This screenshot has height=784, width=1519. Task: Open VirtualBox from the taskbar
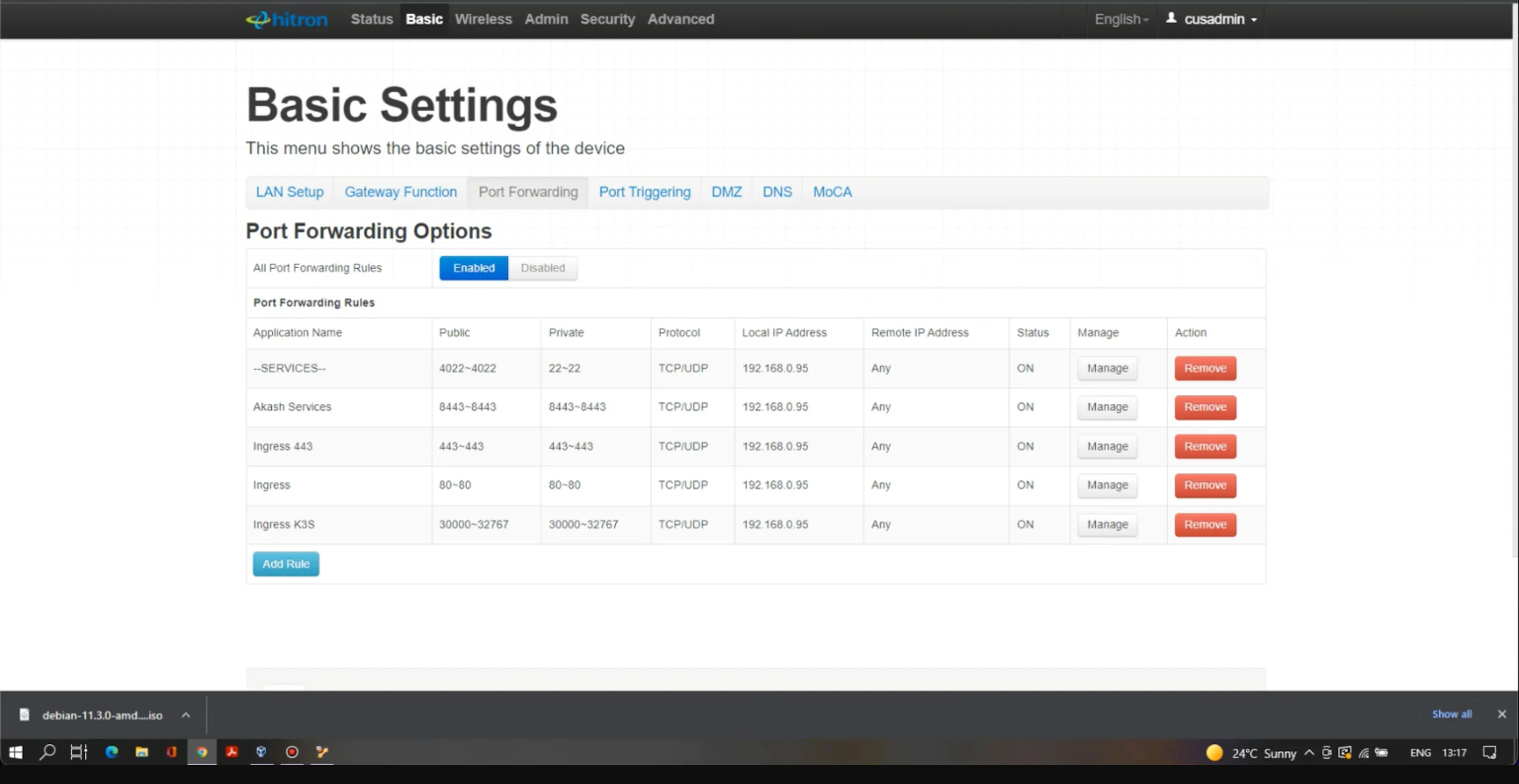tap(261, 751)
